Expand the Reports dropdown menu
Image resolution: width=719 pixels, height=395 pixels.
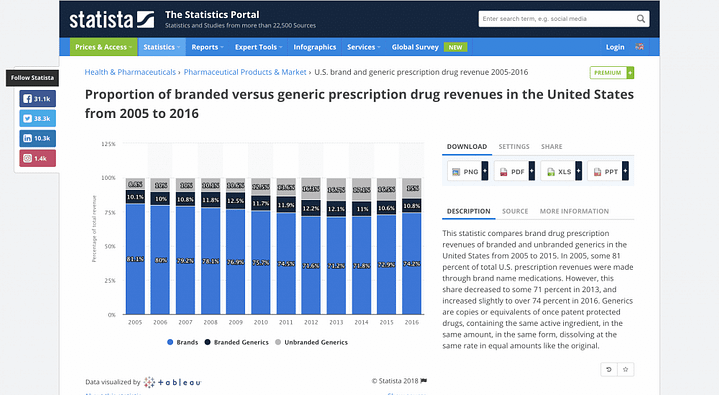(207, 47)
